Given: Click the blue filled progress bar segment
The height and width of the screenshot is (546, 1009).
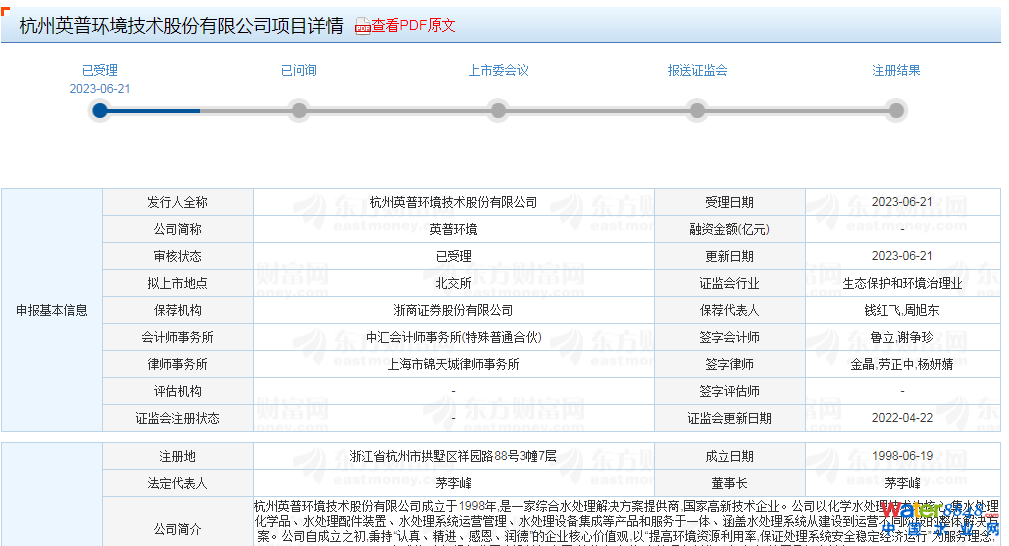Looking at the screenshot, I should (x=155, y=111).
